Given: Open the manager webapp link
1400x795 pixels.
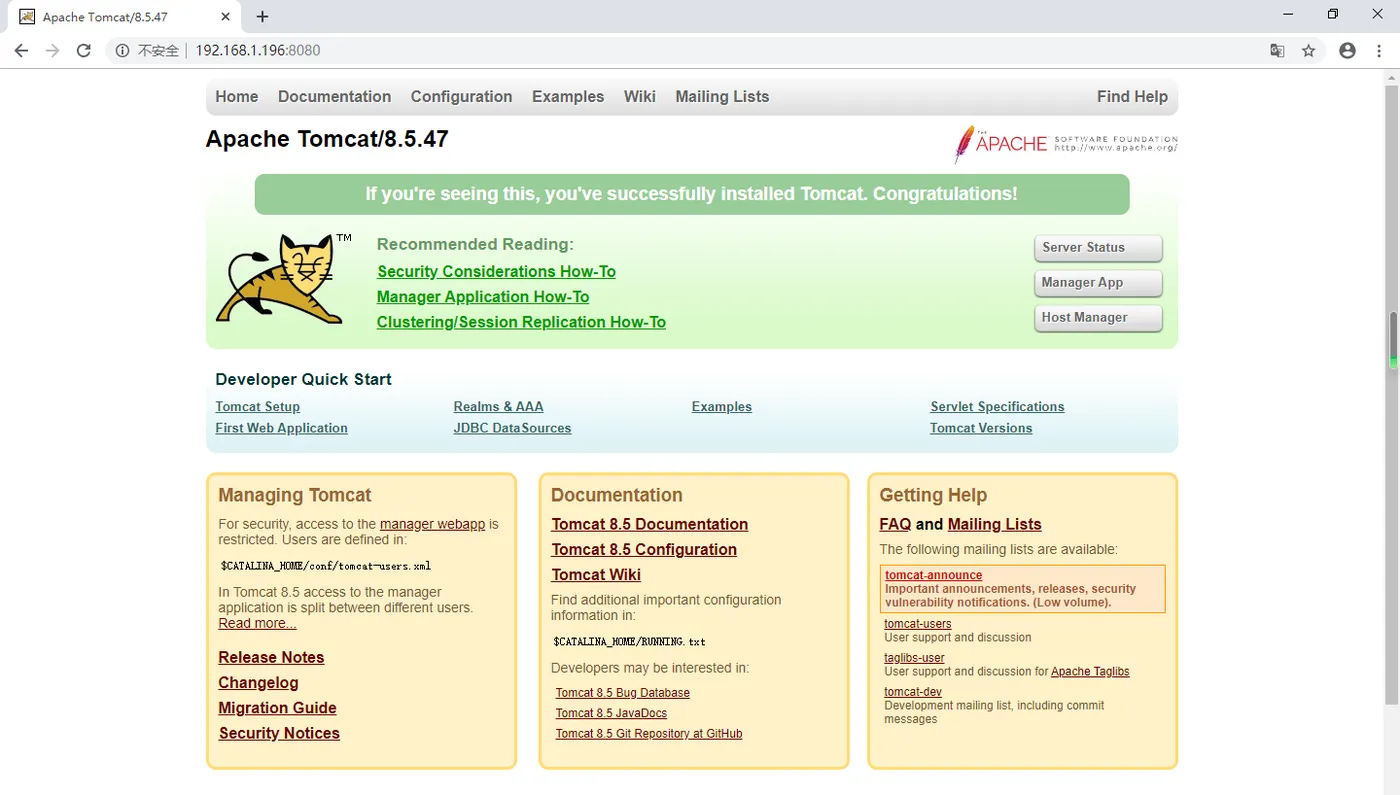Looking at the screenshot, I should pyautogui.click(x=432, y=524).
